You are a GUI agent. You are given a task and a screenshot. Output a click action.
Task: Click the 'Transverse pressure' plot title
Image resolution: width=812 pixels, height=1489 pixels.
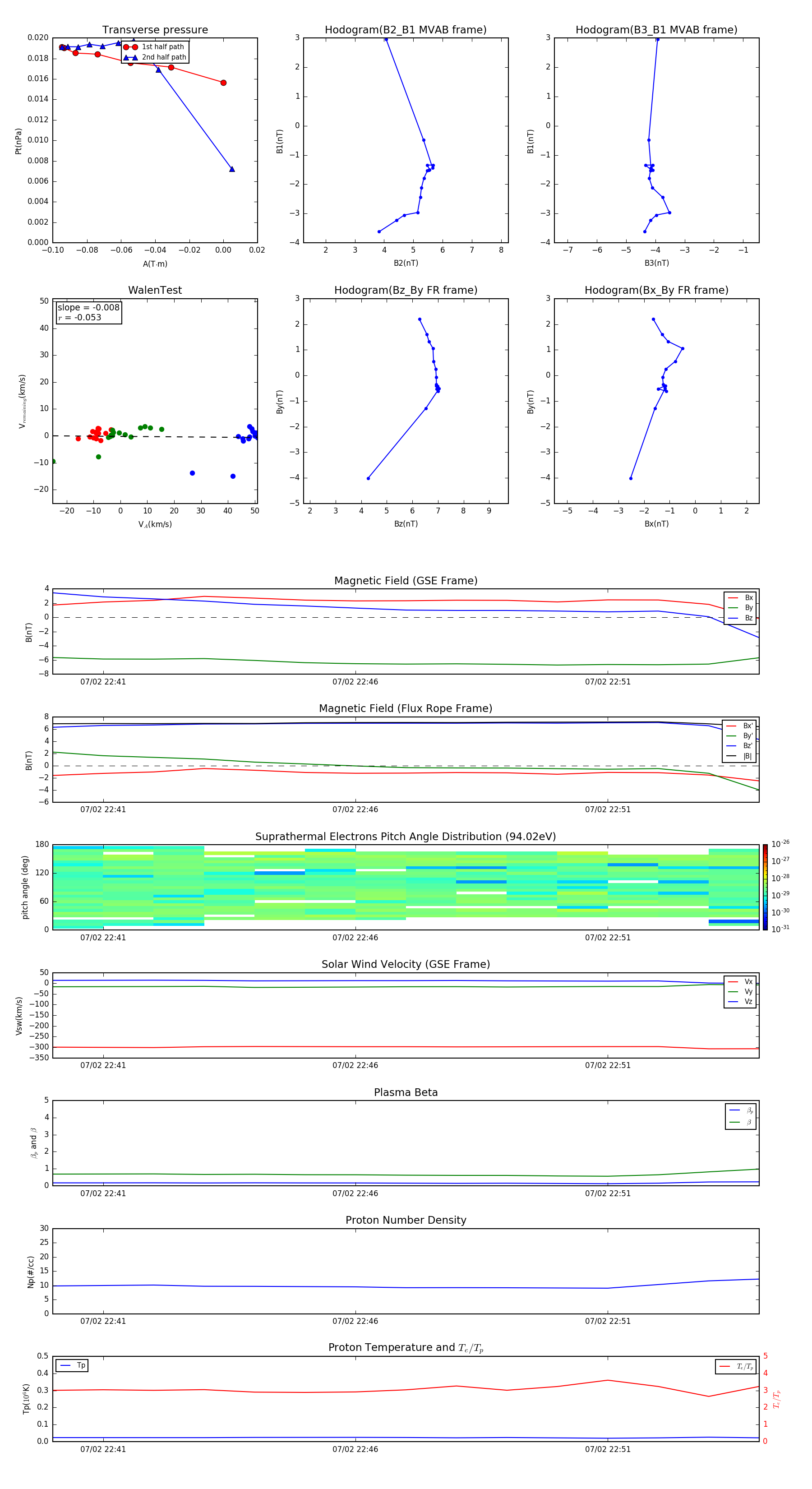[x=155, y=29]
